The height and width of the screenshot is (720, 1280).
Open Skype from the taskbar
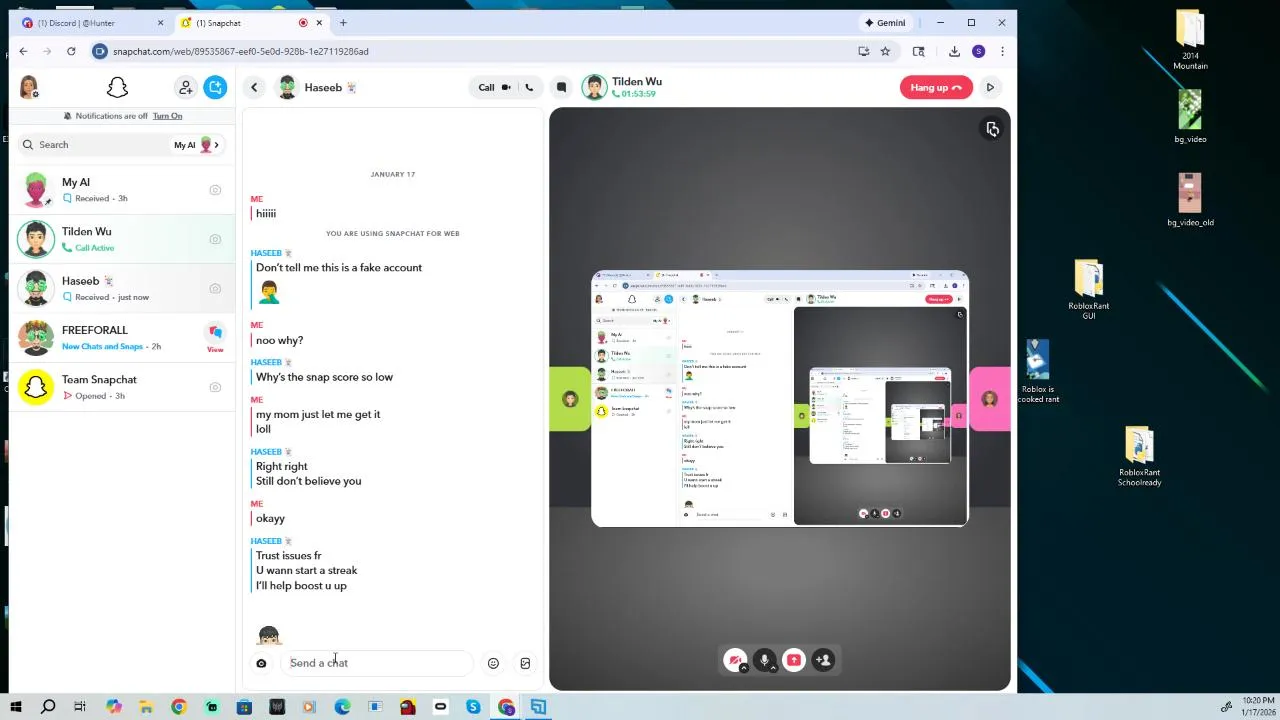(x=473, y=707)
